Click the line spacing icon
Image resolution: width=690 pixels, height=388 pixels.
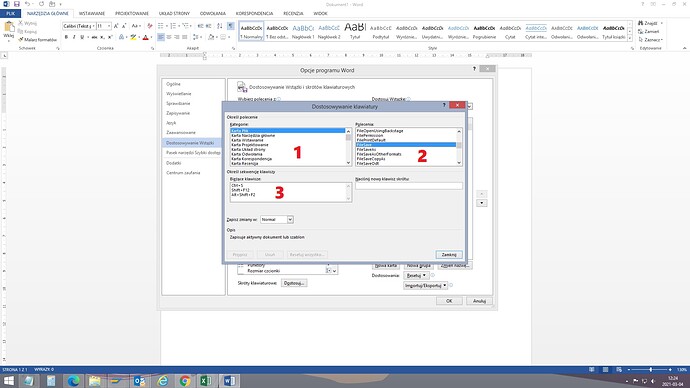[196, 37]
